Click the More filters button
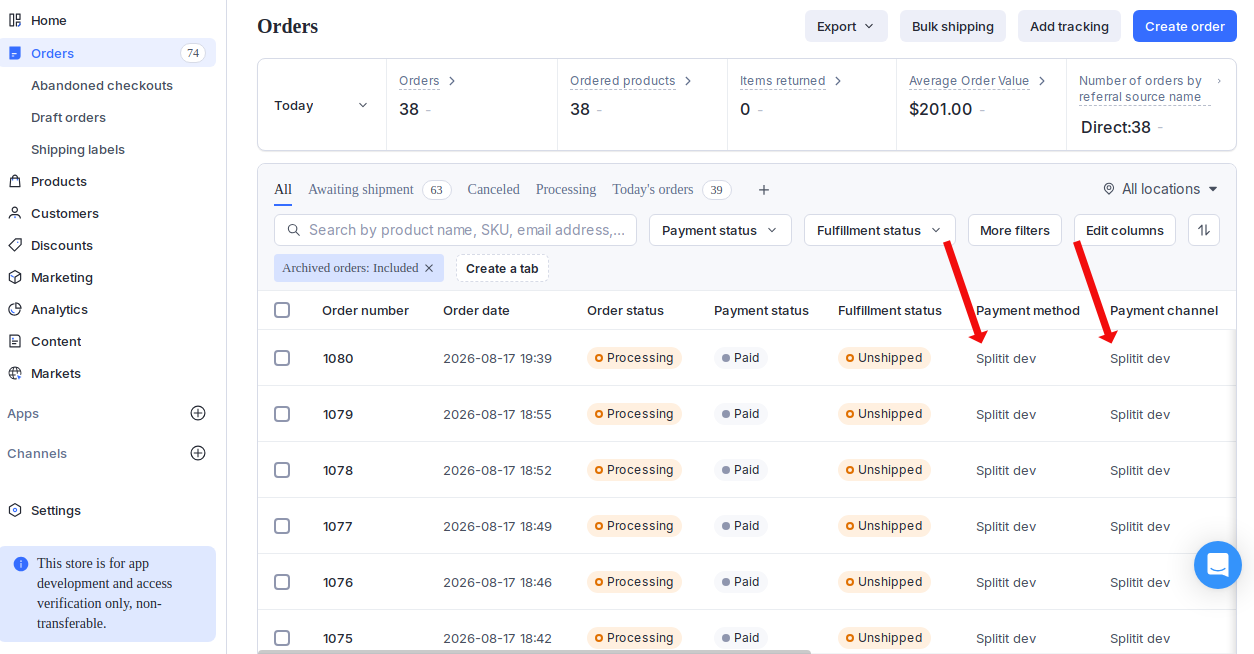The height and width of the screenshot is (654, 1254). (1015, 230)
